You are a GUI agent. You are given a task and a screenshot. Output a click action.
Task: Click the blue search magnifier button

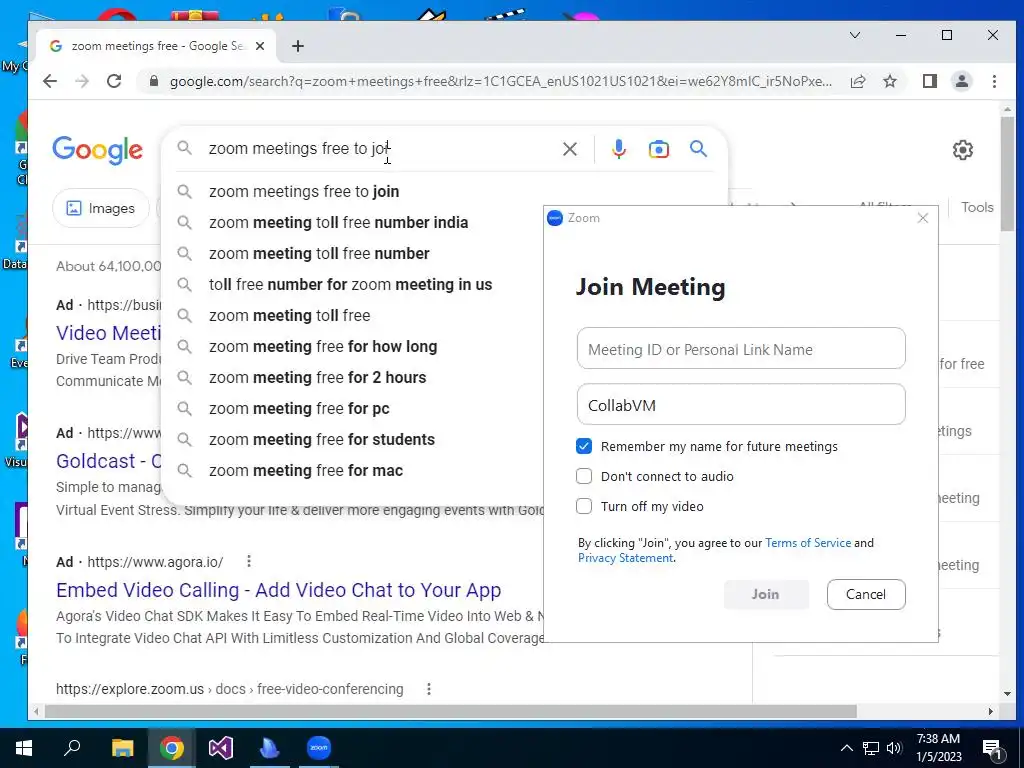coord(698,149)
